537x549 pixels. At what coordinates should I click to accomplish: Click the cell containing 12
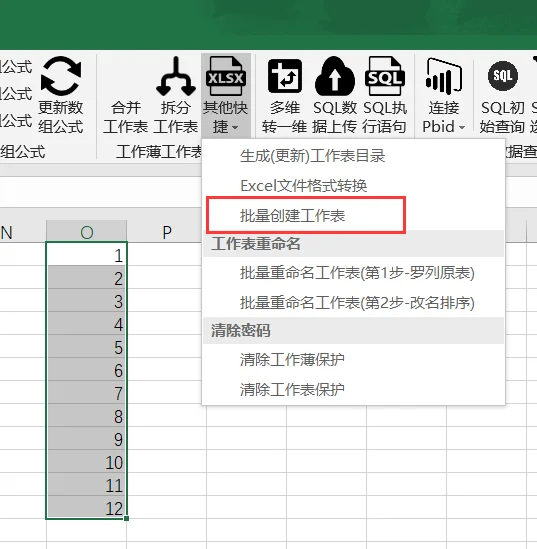[86, 507]
